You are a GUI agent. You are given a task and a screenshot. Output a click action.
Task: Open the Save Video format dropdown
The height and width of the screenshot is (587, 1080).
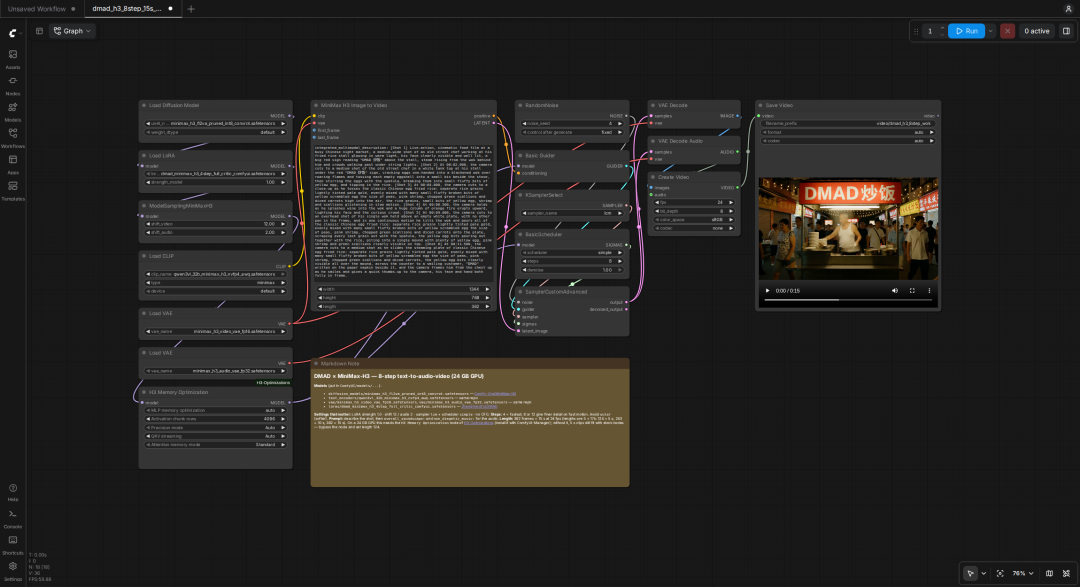click(x=848, y=132)
